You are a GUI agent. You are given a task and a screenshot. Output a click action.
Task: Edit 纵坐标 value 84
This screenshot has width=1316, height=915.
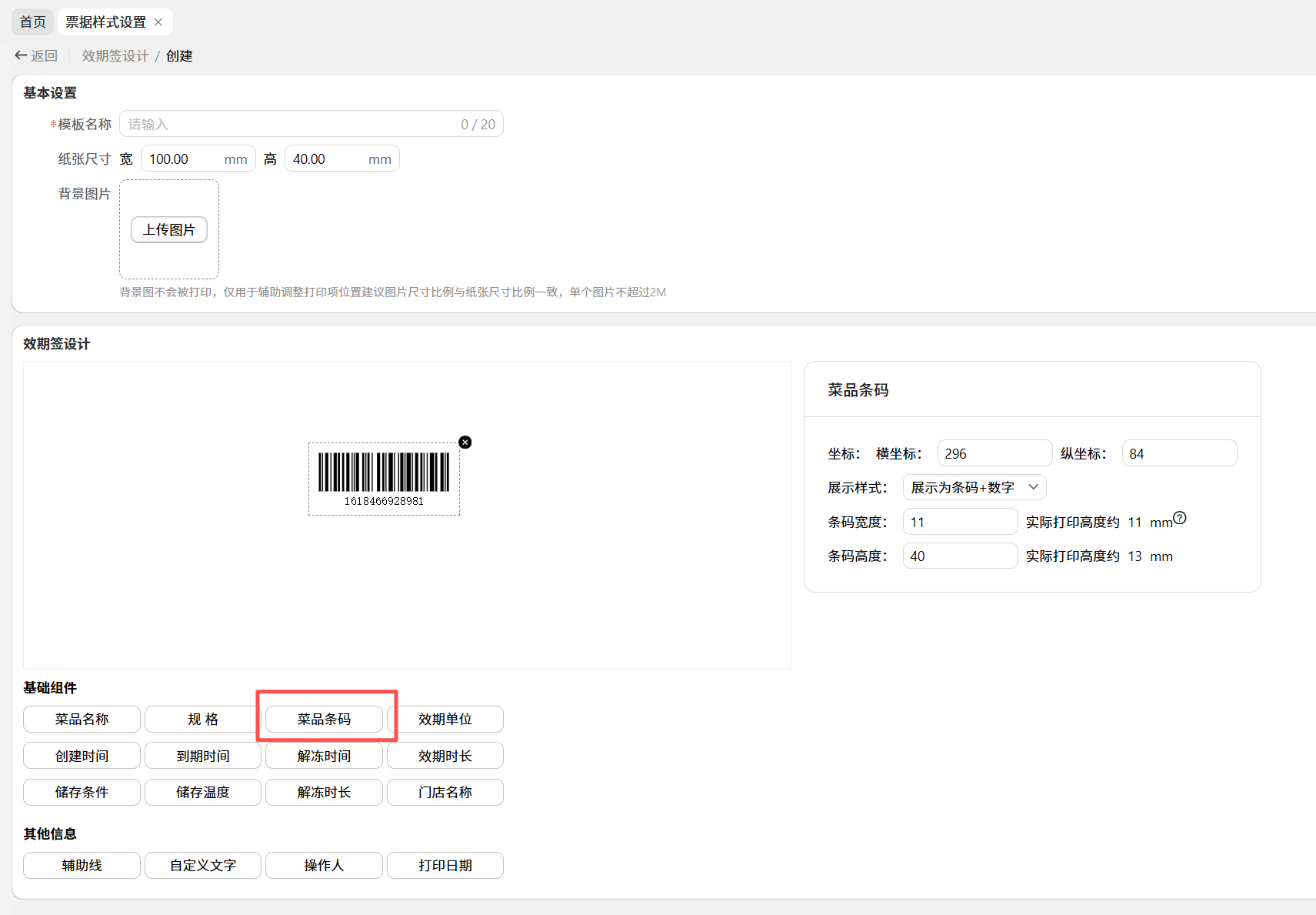pos(1180,453)
